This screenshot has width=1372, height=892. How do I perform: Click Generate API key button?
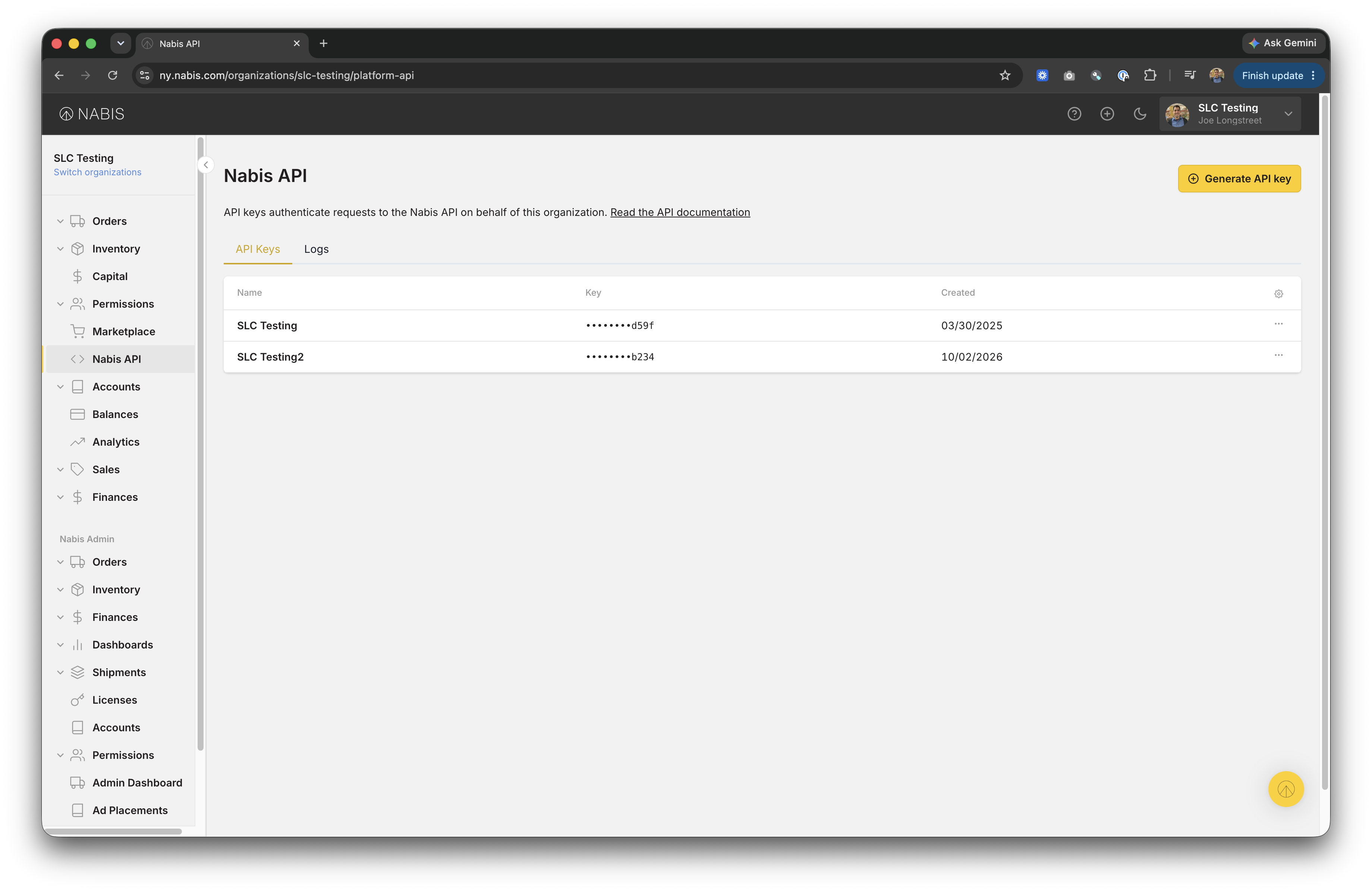[x=1239, y=179]
